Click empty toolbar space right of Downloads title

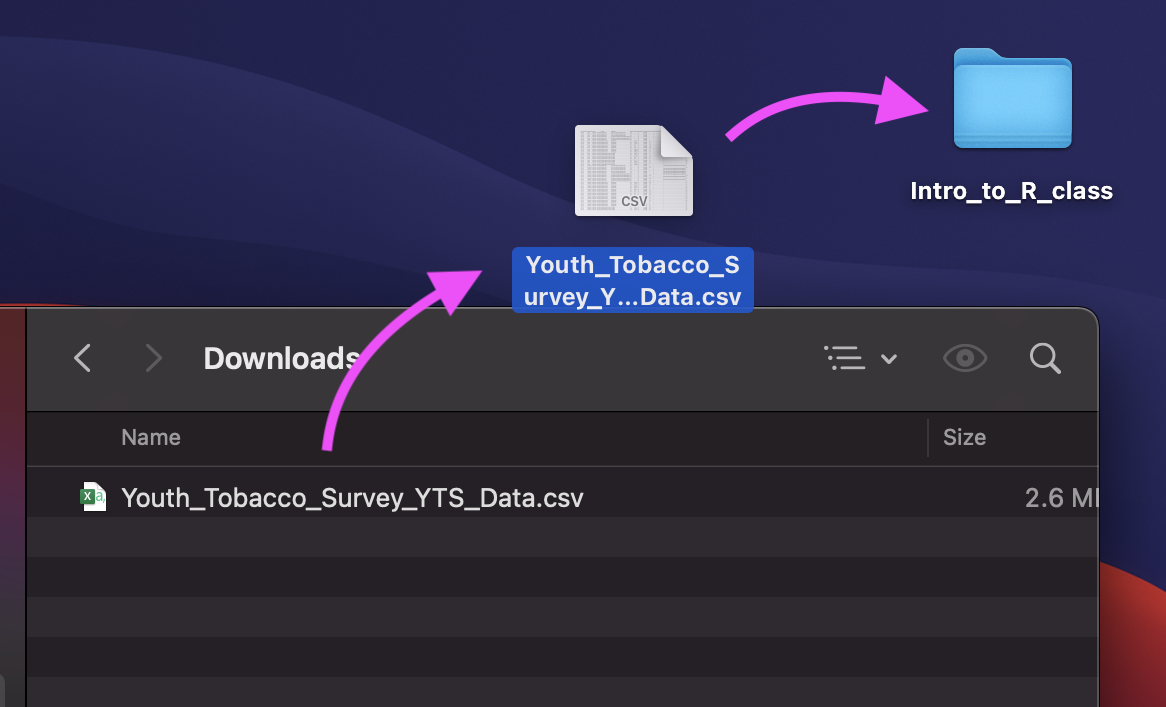[x=600, y=358]
